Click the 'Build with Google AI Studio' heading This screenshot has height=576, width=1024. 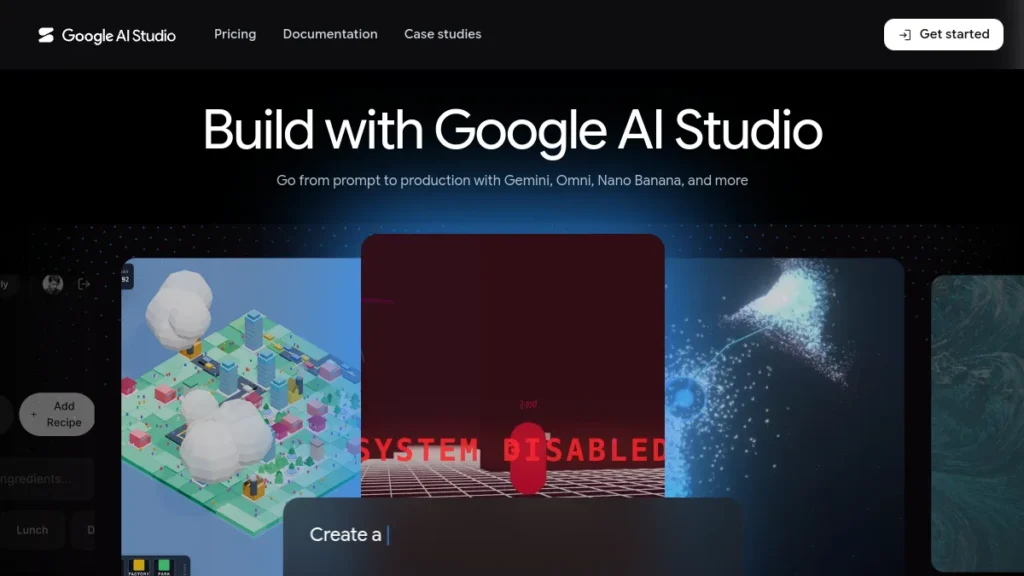[512, 131]
